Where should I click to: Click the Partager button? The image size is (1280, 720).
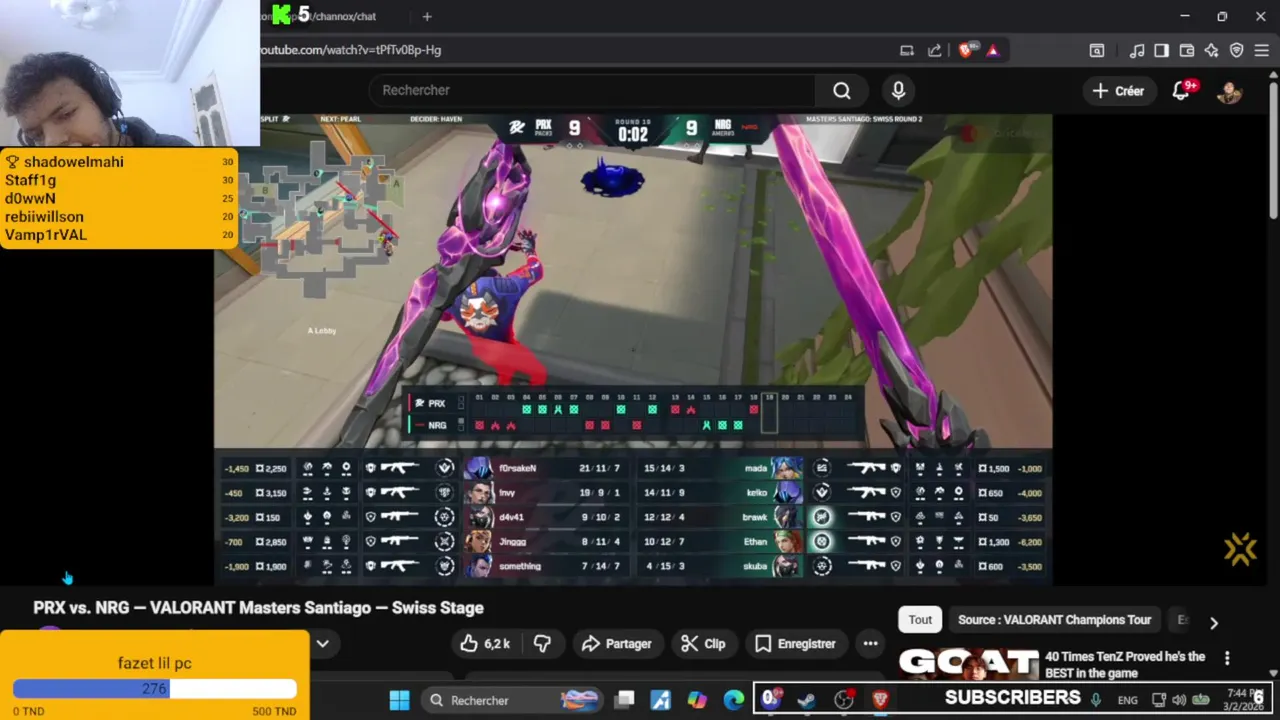[617, 644]
